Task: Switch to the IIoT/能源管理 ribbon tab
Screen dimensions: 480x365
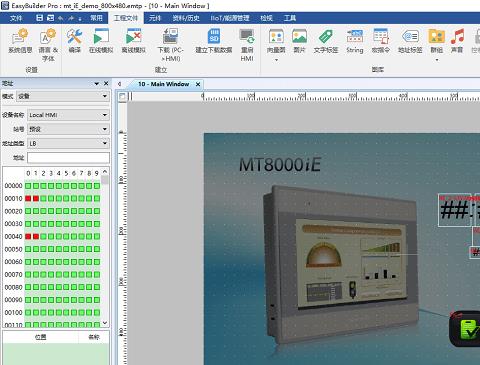Action: (230, 18)
